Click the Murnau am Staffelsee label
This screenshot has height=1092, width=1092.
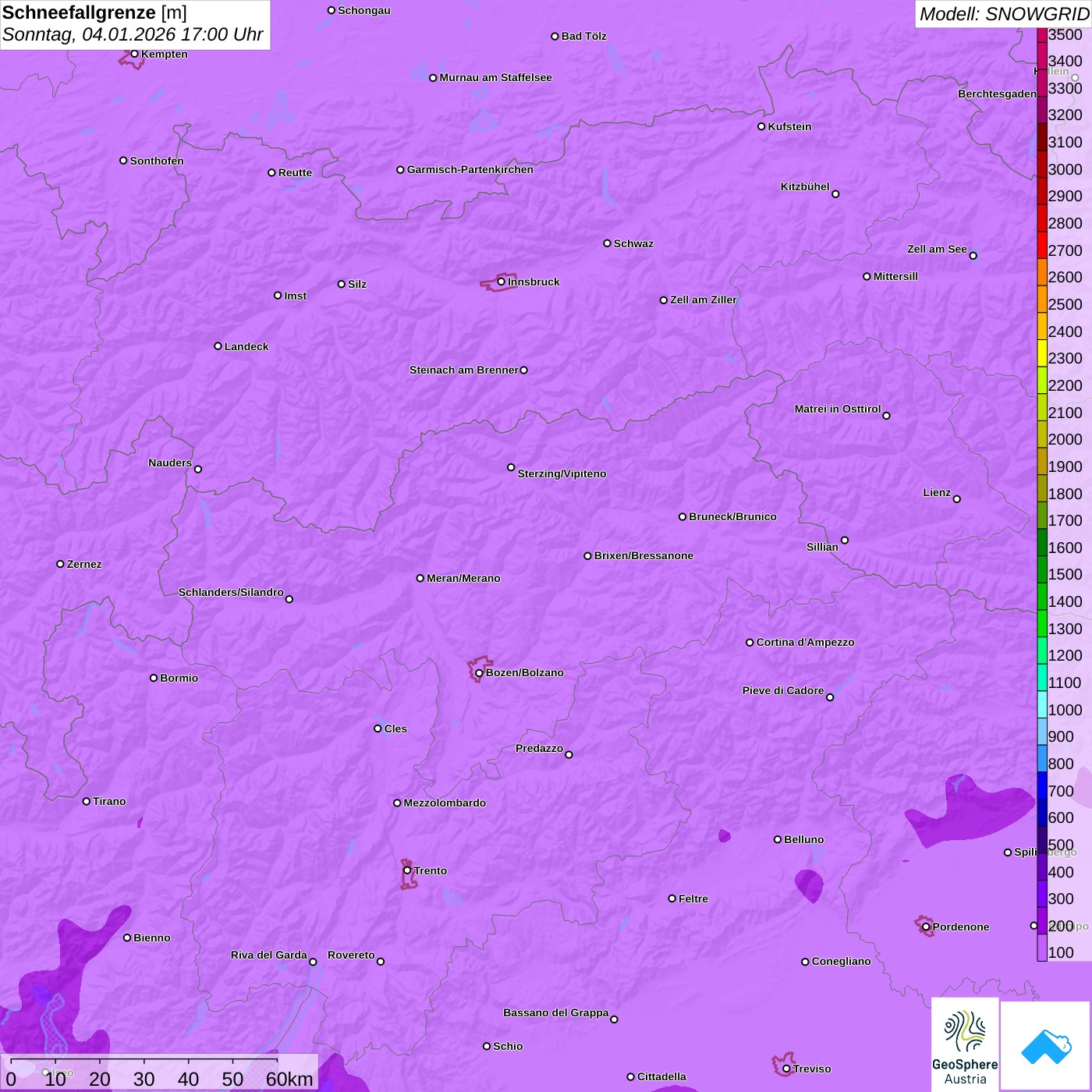point(495,77)
